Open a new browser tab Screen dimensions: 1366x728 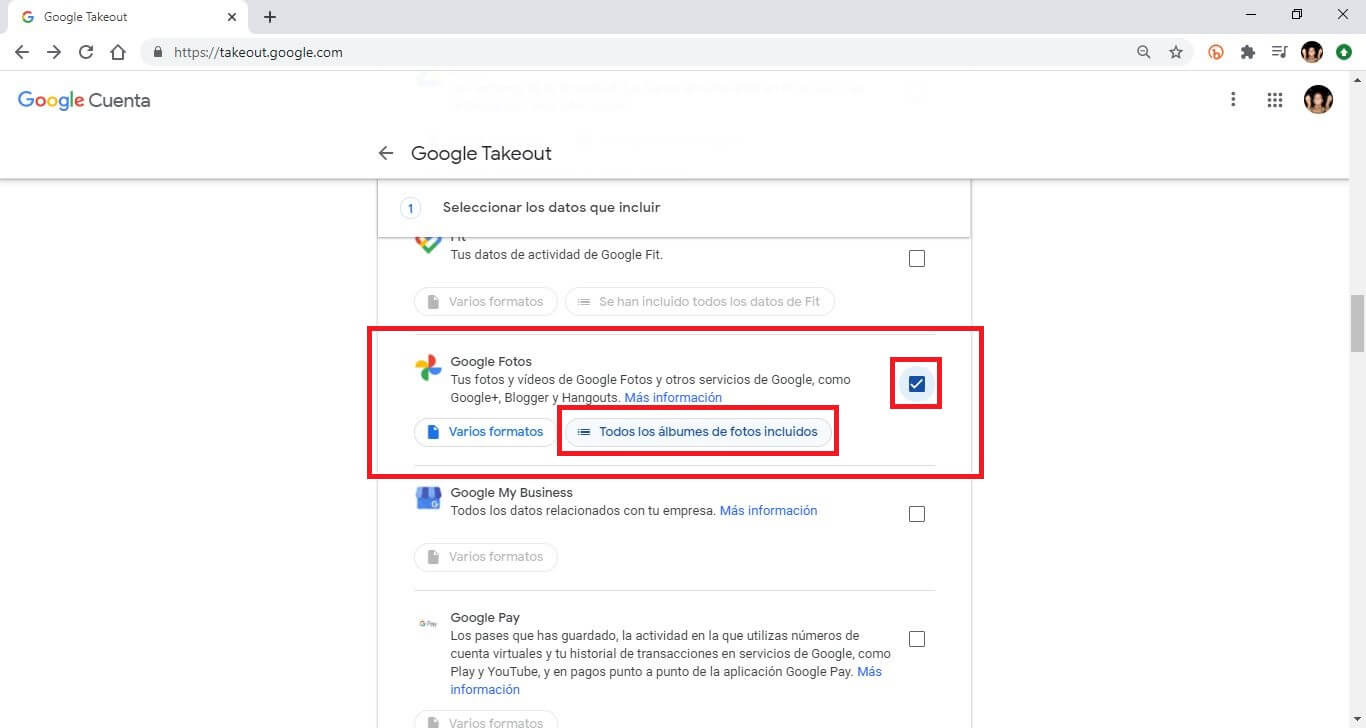270,17
